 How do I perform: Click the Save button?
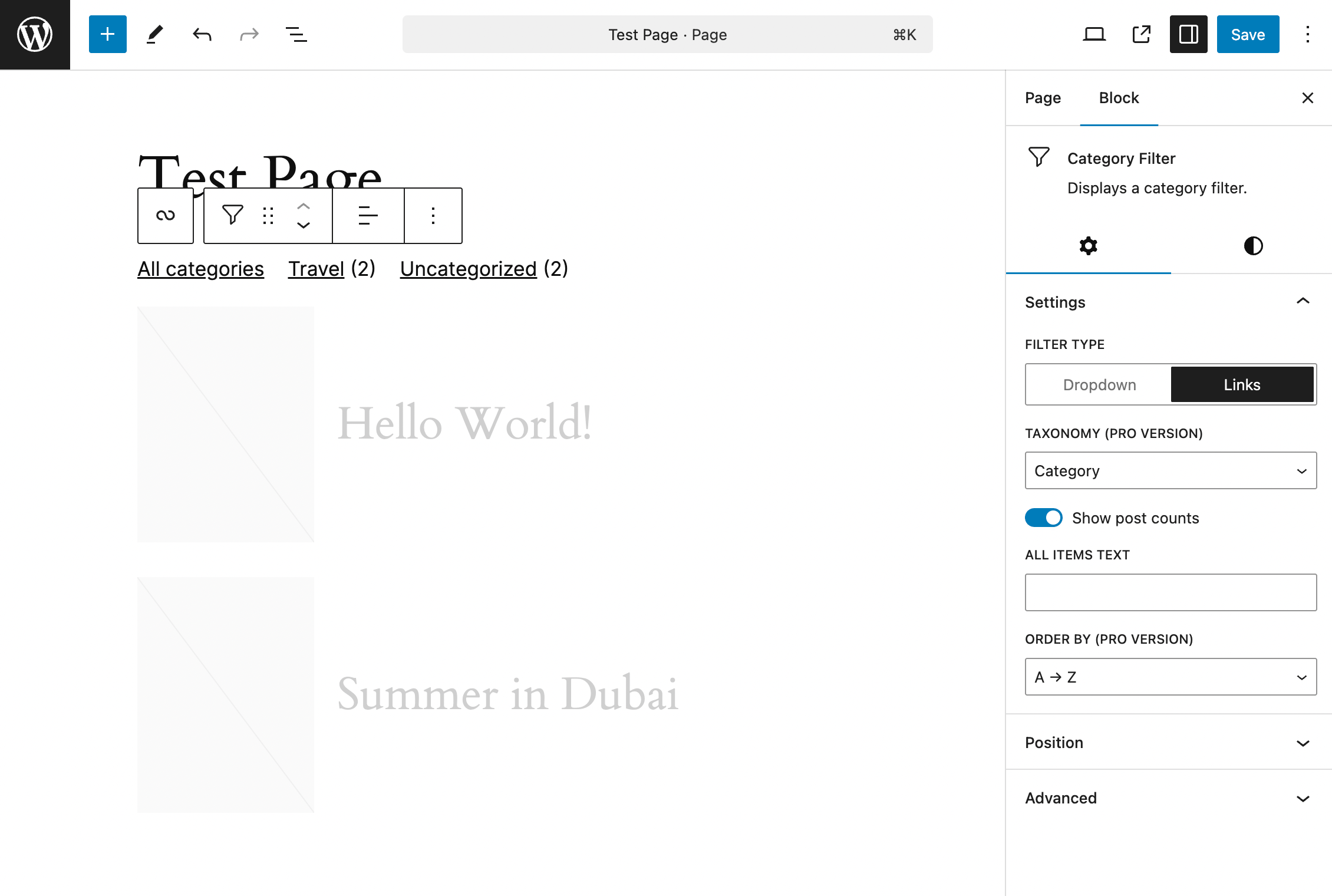pyautogui.click(x=1248, y=35)
